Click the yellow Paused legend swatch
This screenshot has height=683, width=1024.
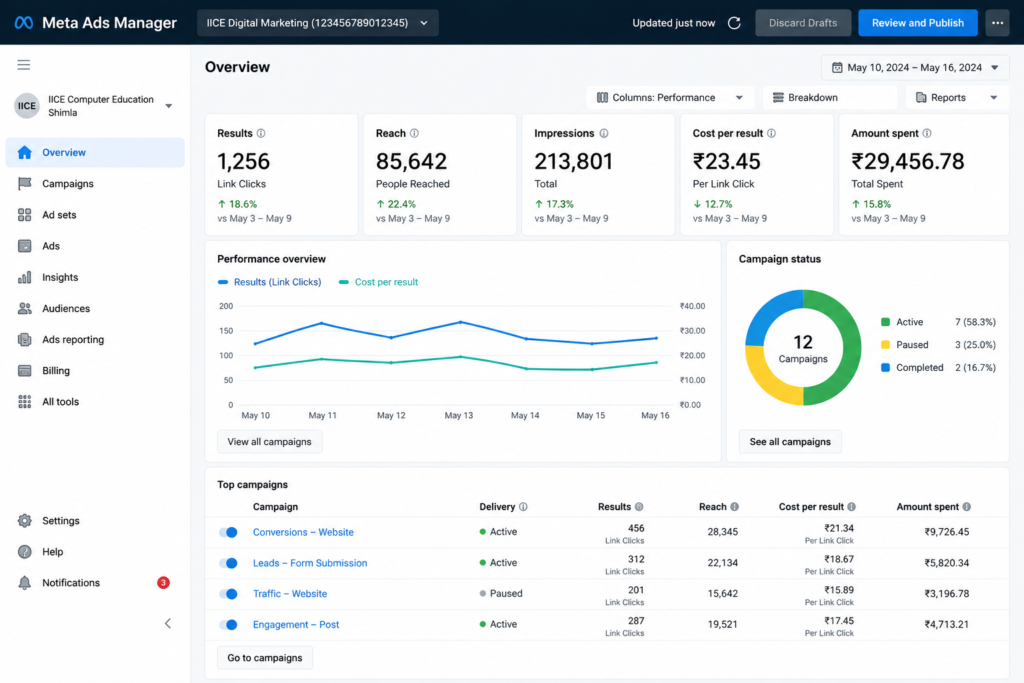point(885,345)
